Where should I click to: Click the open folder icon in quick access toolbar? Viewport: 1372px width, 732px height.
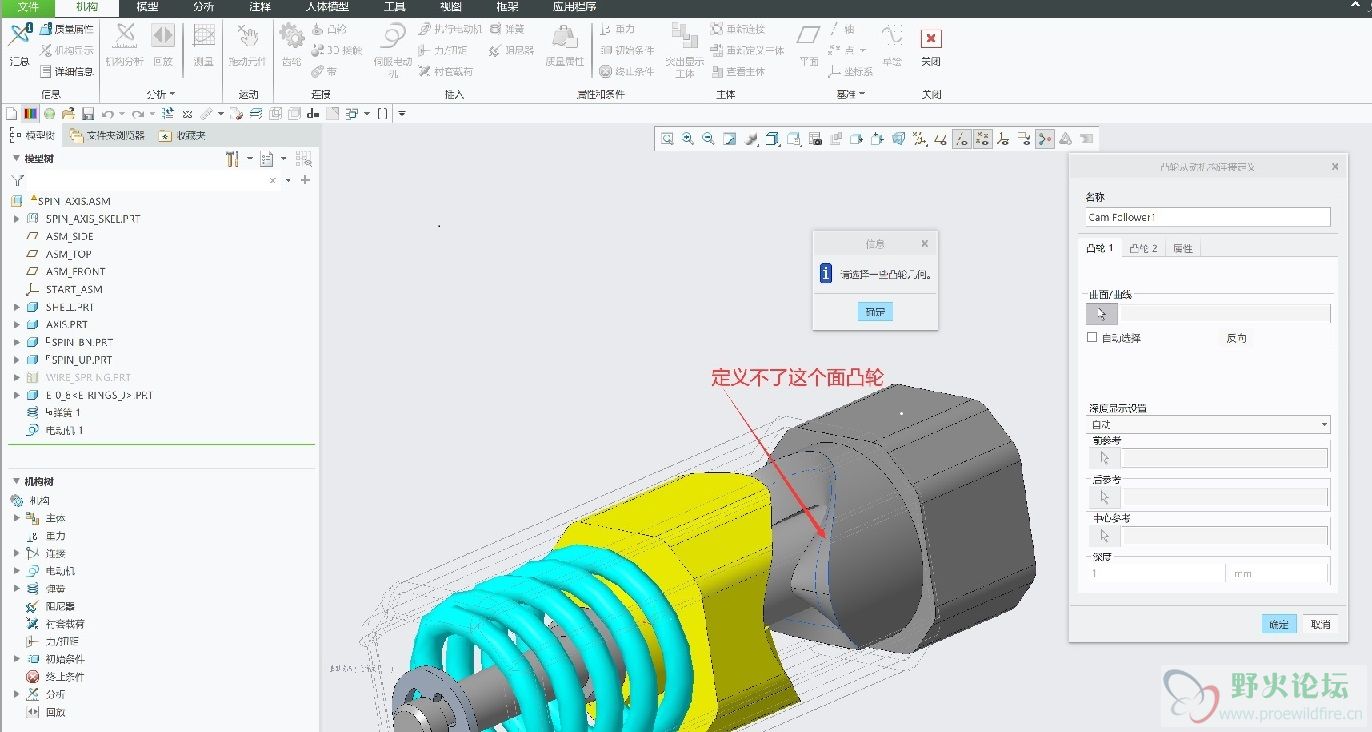[68, 113]
